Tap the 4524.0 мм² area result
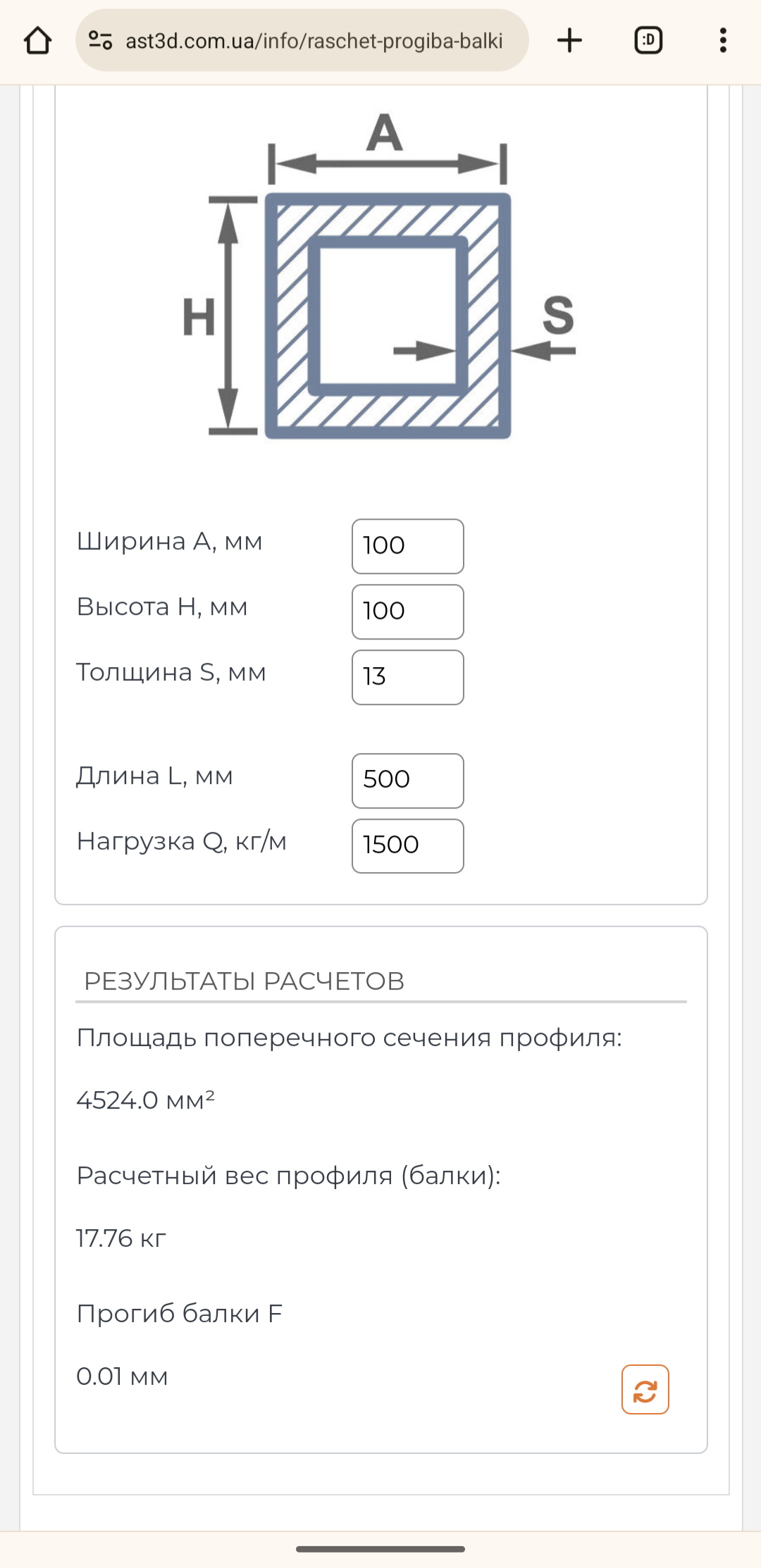The width and height of the screenshot is (761, 1568). pos(145,1100)
